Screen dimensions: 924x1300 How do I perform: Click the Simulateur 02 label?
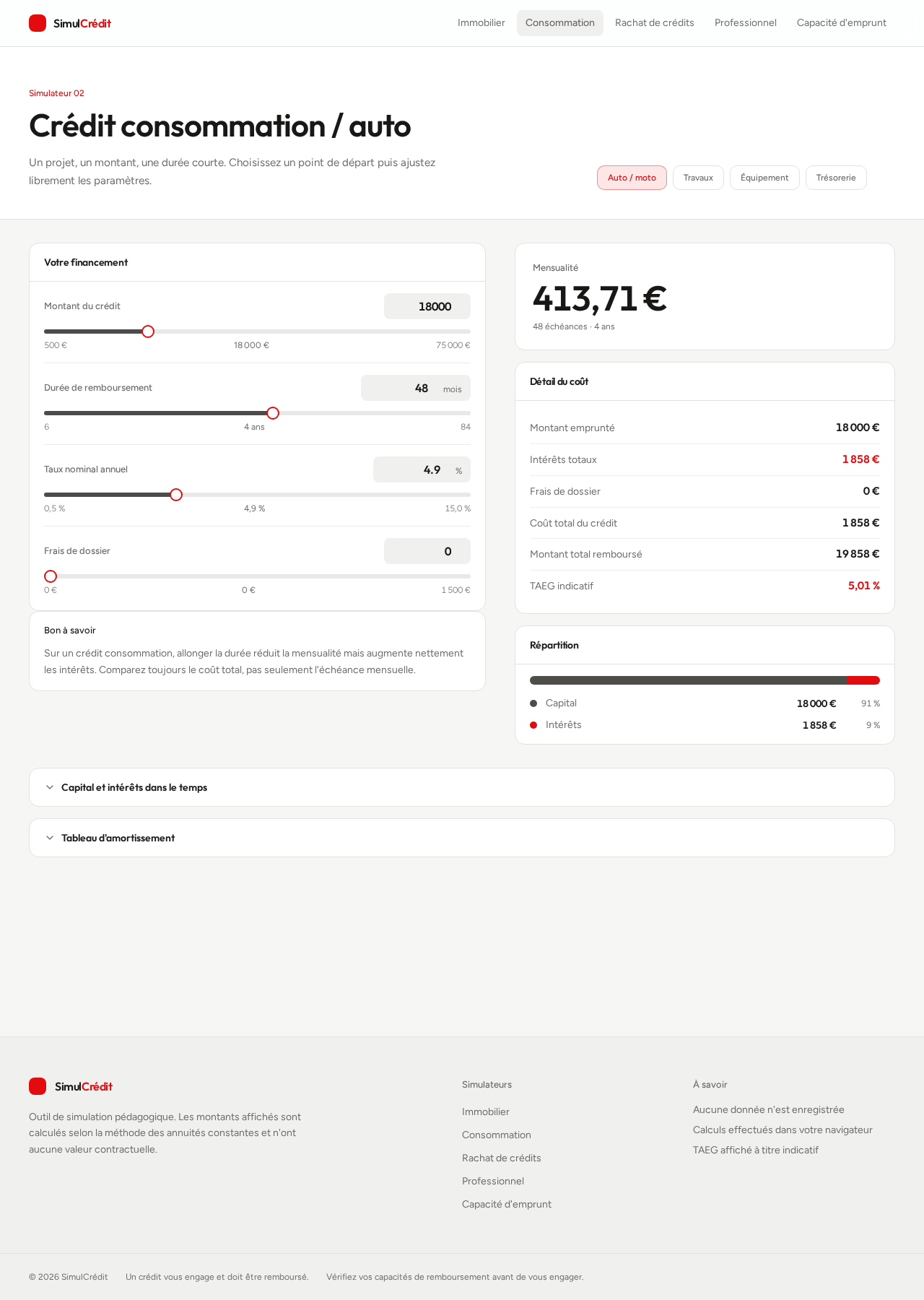click(x=56, y=93)
